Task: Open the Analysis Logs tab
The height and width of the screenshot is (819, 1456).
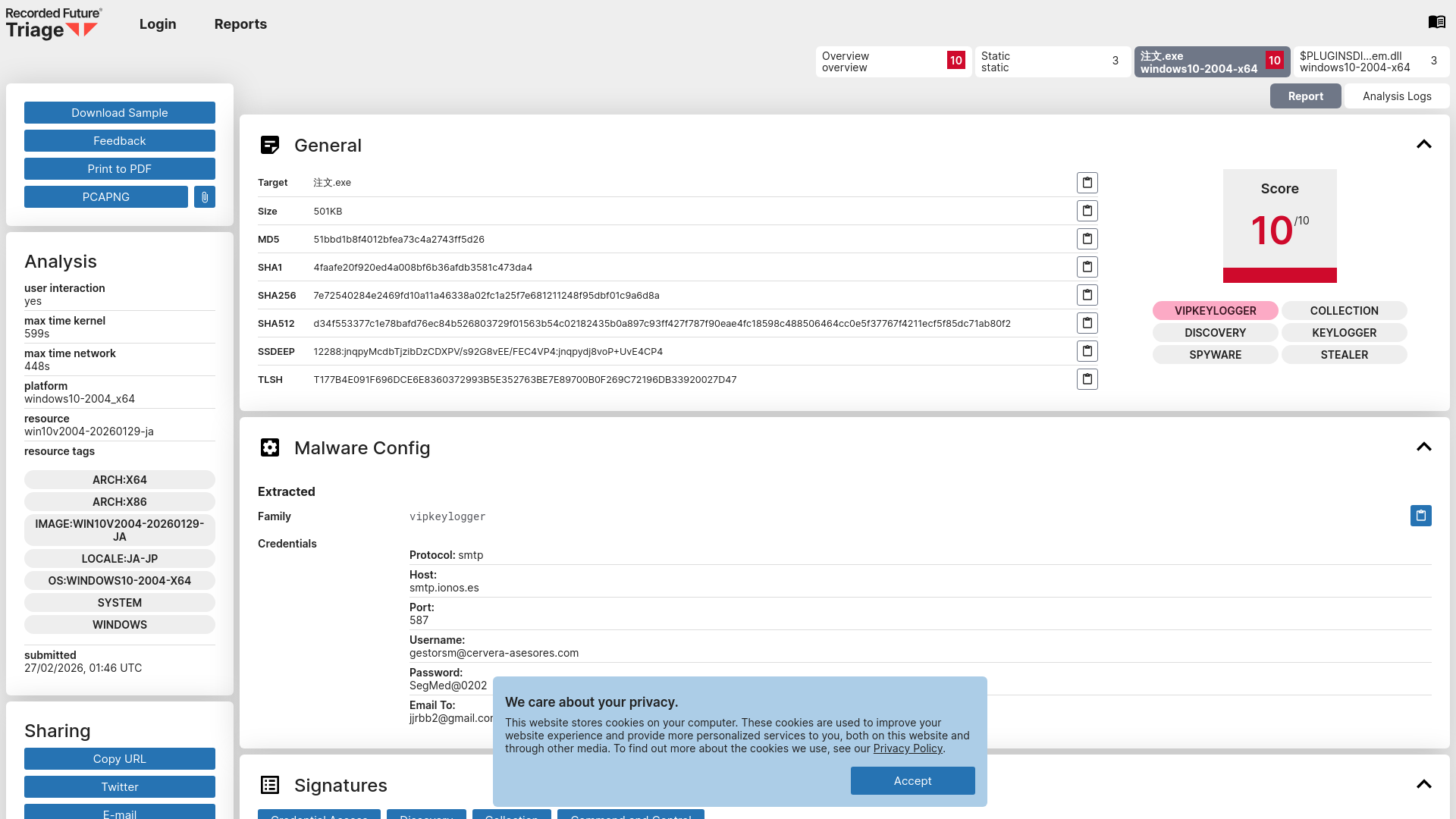Action: tap(1396, 96)
